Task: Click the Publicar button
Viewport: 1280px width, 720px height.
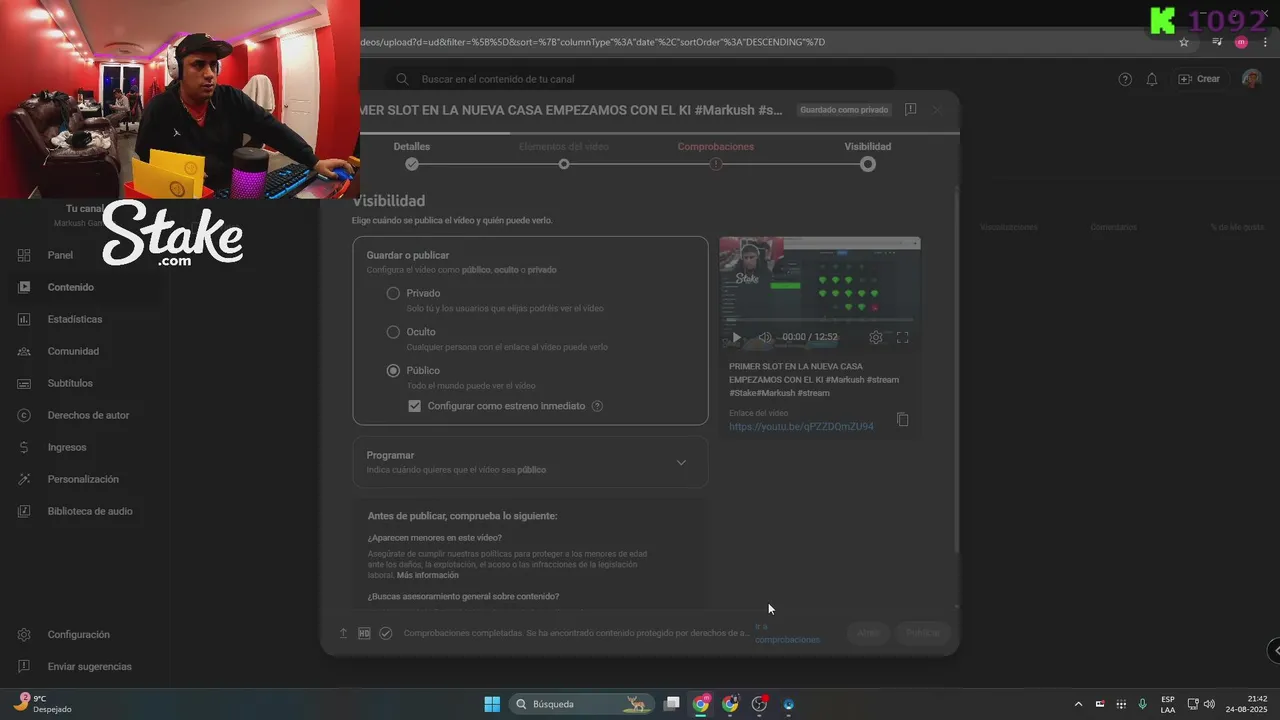Action: [x=922, y=633]
